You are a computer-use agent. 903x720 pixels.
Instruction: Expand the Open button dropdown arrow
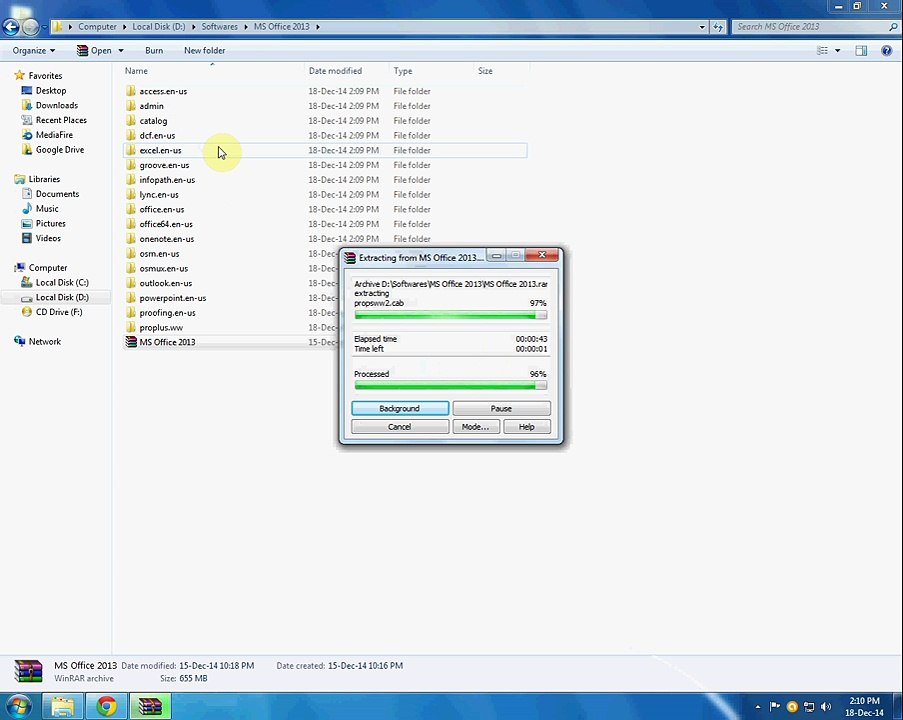click(121, 51)
